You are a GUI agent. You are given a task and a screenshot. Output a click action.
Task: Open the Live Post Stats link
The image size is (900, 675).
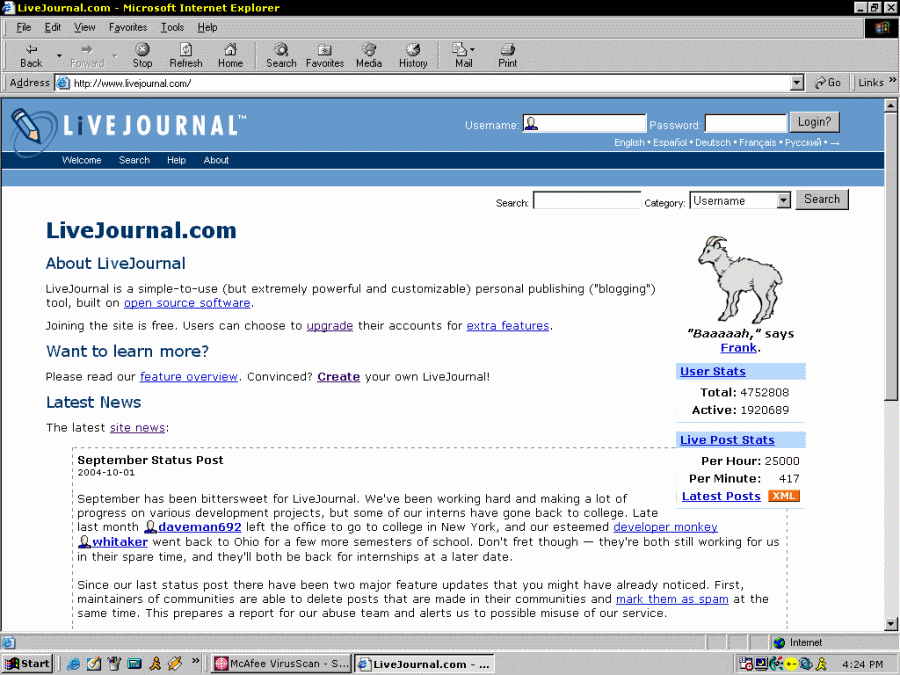point(727,440)
